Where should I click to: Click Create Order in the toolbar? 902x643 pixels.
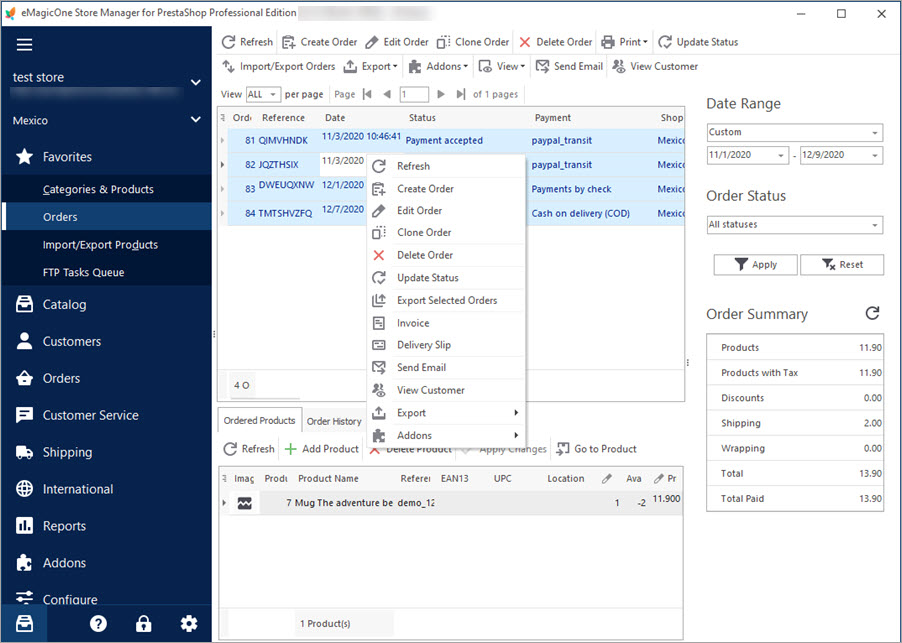[319, 42]
